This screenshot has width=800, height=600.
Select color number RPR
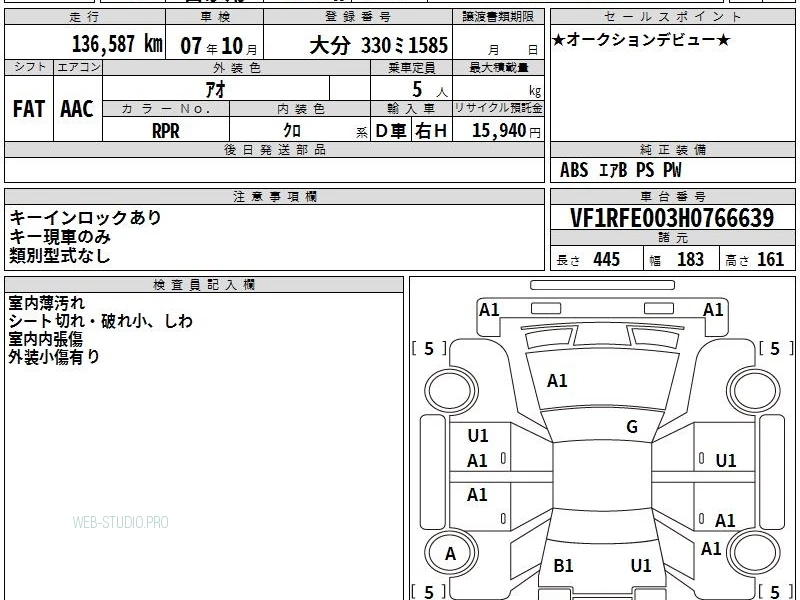(166, 131)
